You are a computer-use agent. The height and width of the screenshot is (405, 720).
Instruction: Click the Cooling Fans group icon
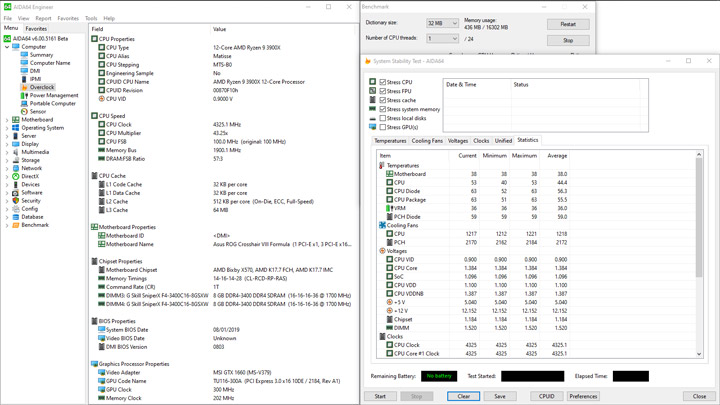pos(382,225)
